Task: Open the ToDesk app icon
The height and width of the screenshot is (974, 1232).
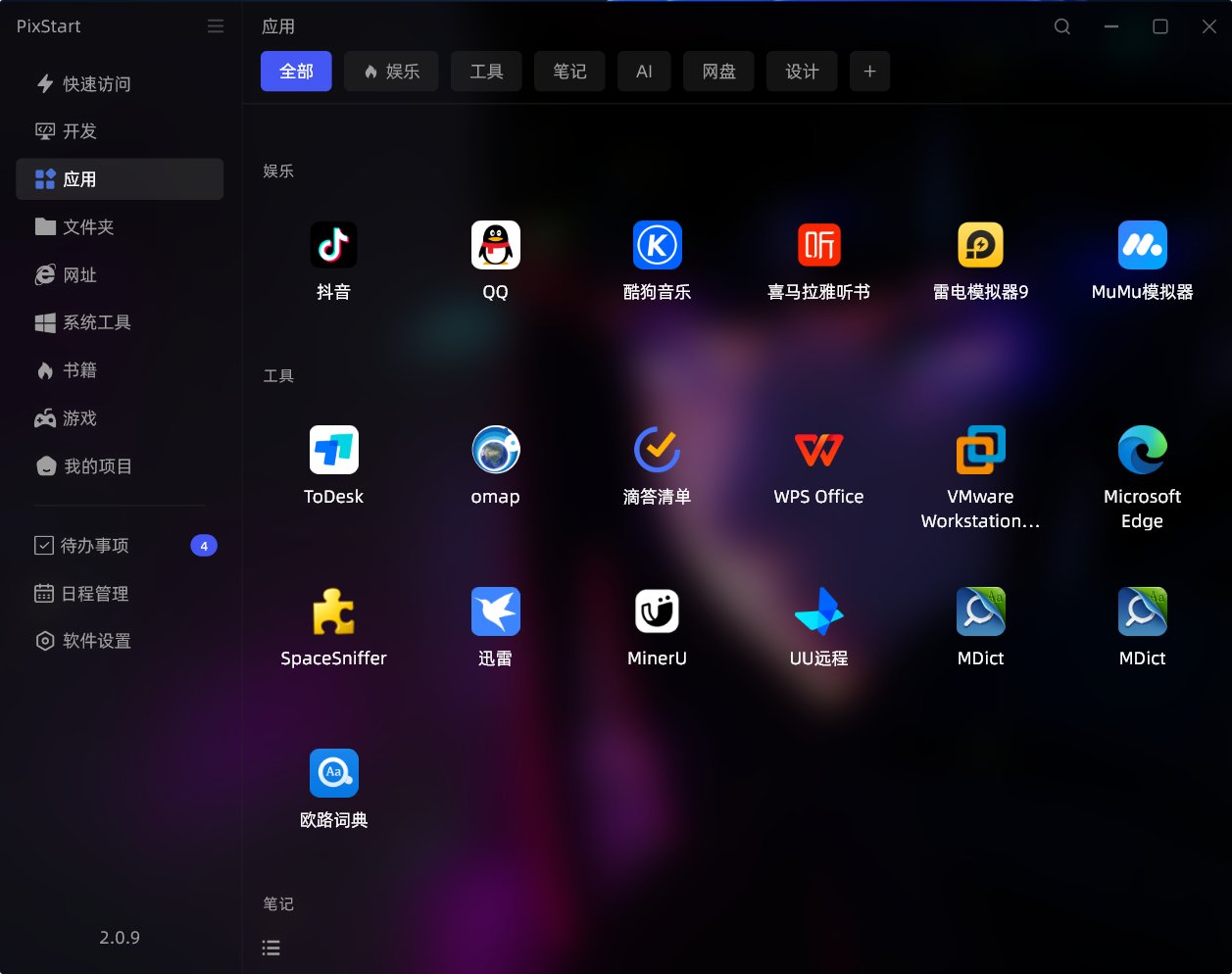Action: click(333, 450)
